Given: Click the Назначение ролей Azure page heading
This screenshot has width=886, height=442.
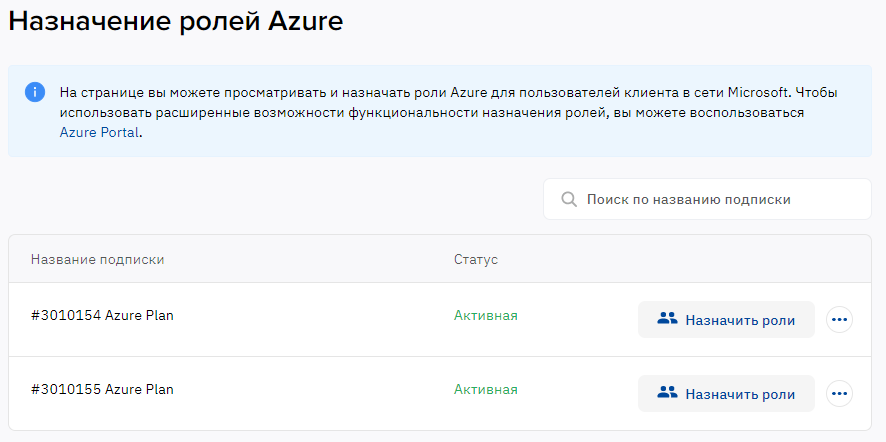Looking at the screenshot, I should pos(176,21).
